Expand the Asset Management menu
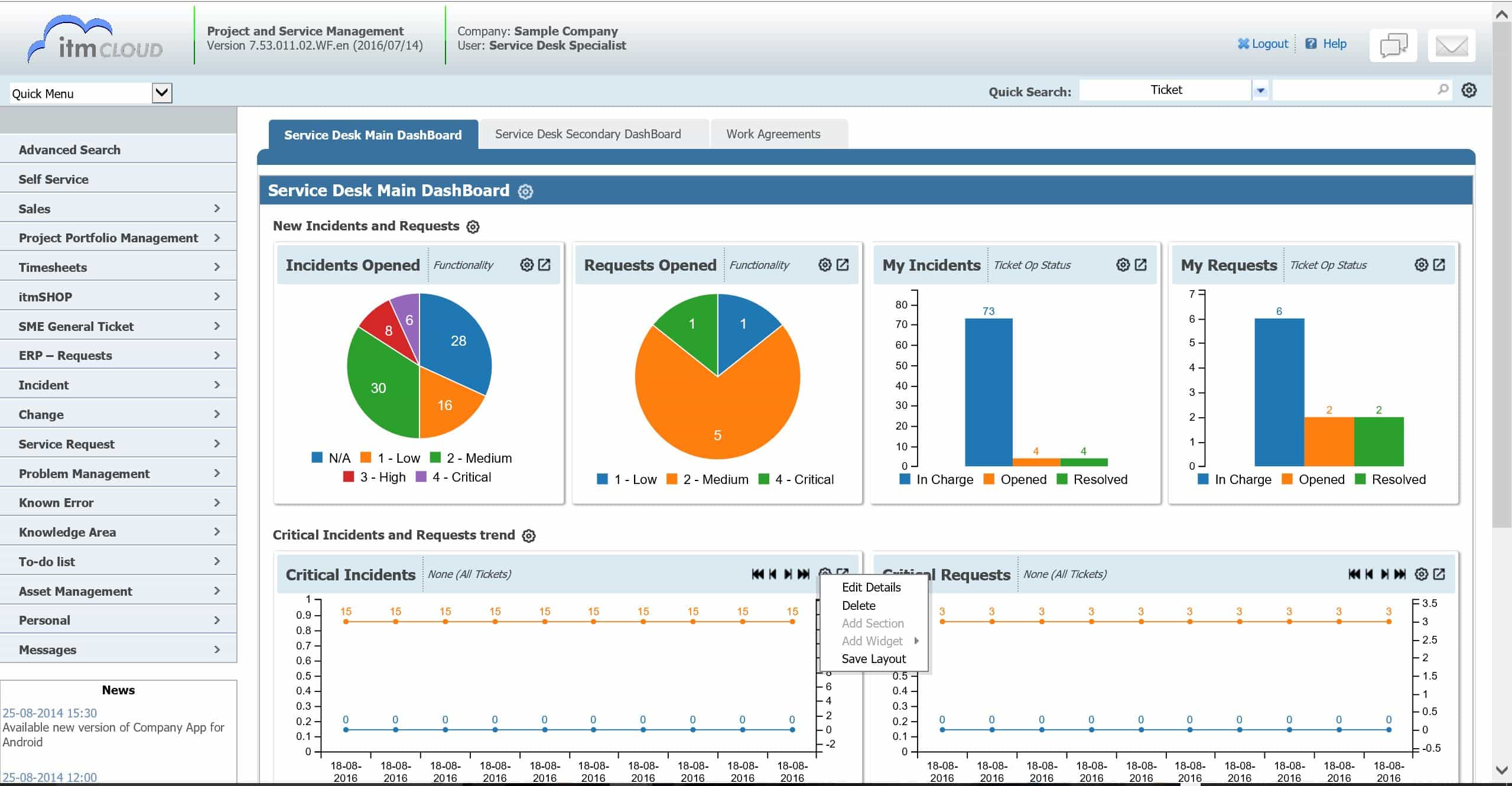 point(118,591)
